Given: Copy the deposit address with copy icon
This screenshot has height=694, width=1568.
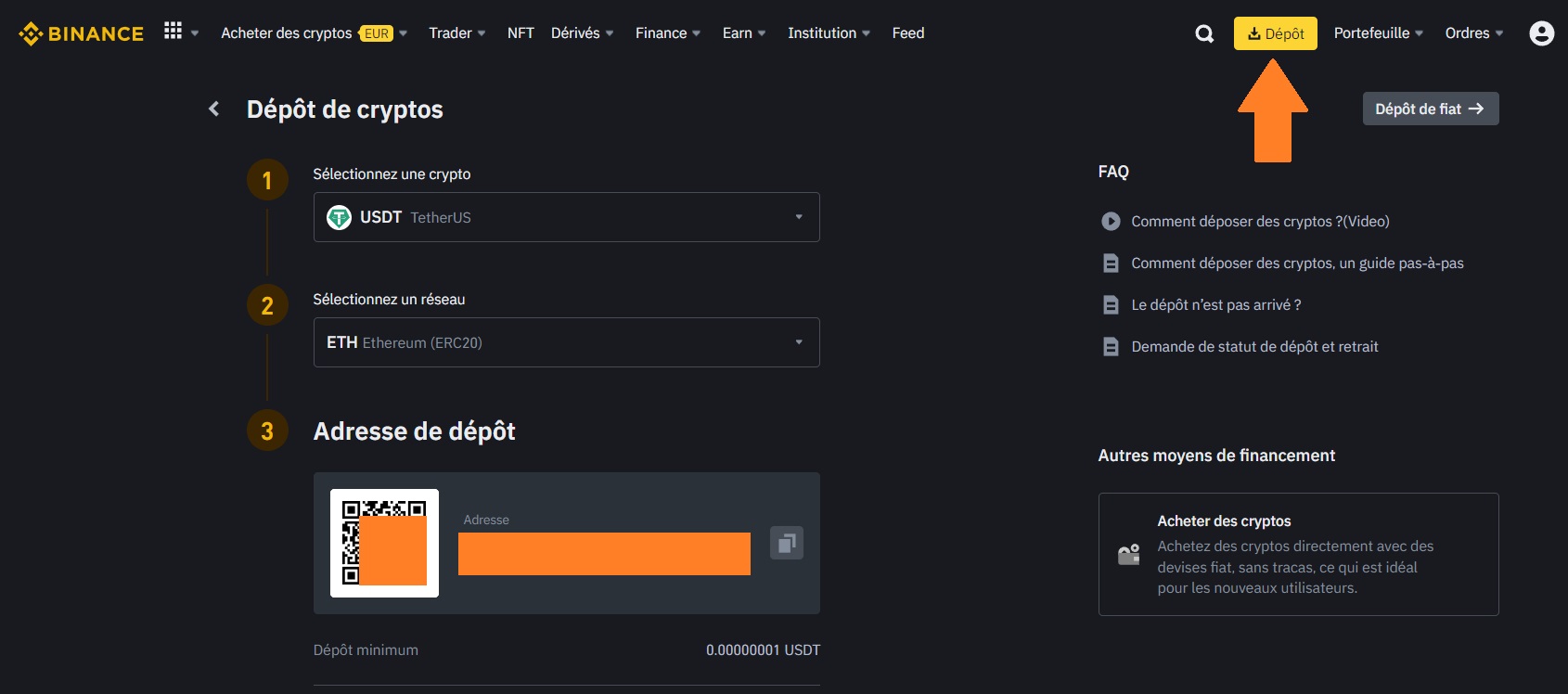Looking at the screenshot, I should click(x=787, y=543).
